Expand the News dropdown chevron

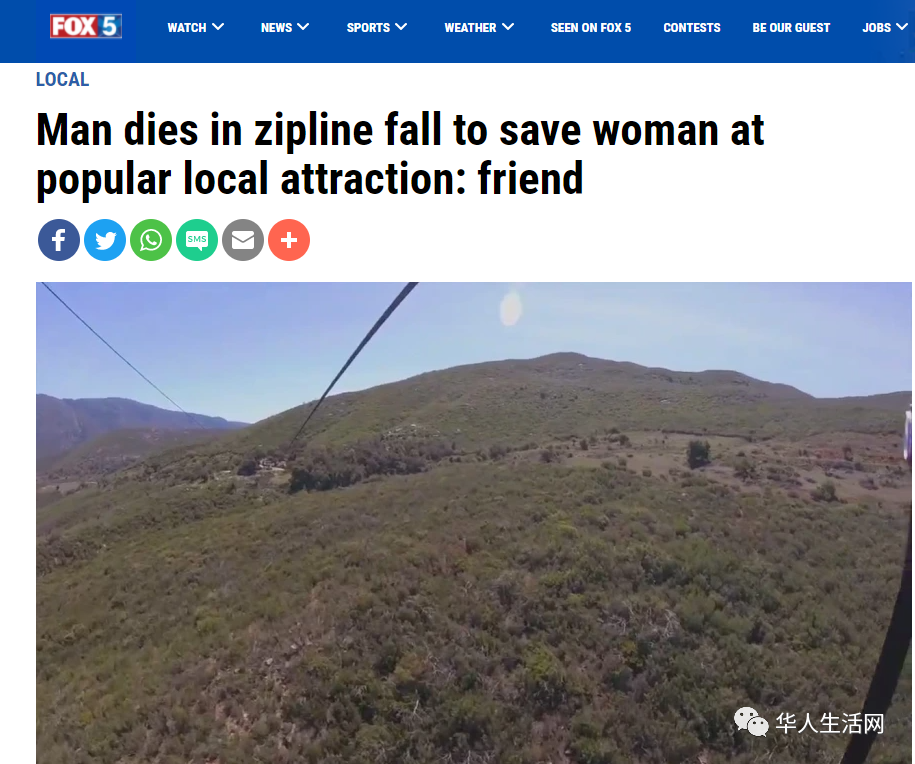(303, 27)
